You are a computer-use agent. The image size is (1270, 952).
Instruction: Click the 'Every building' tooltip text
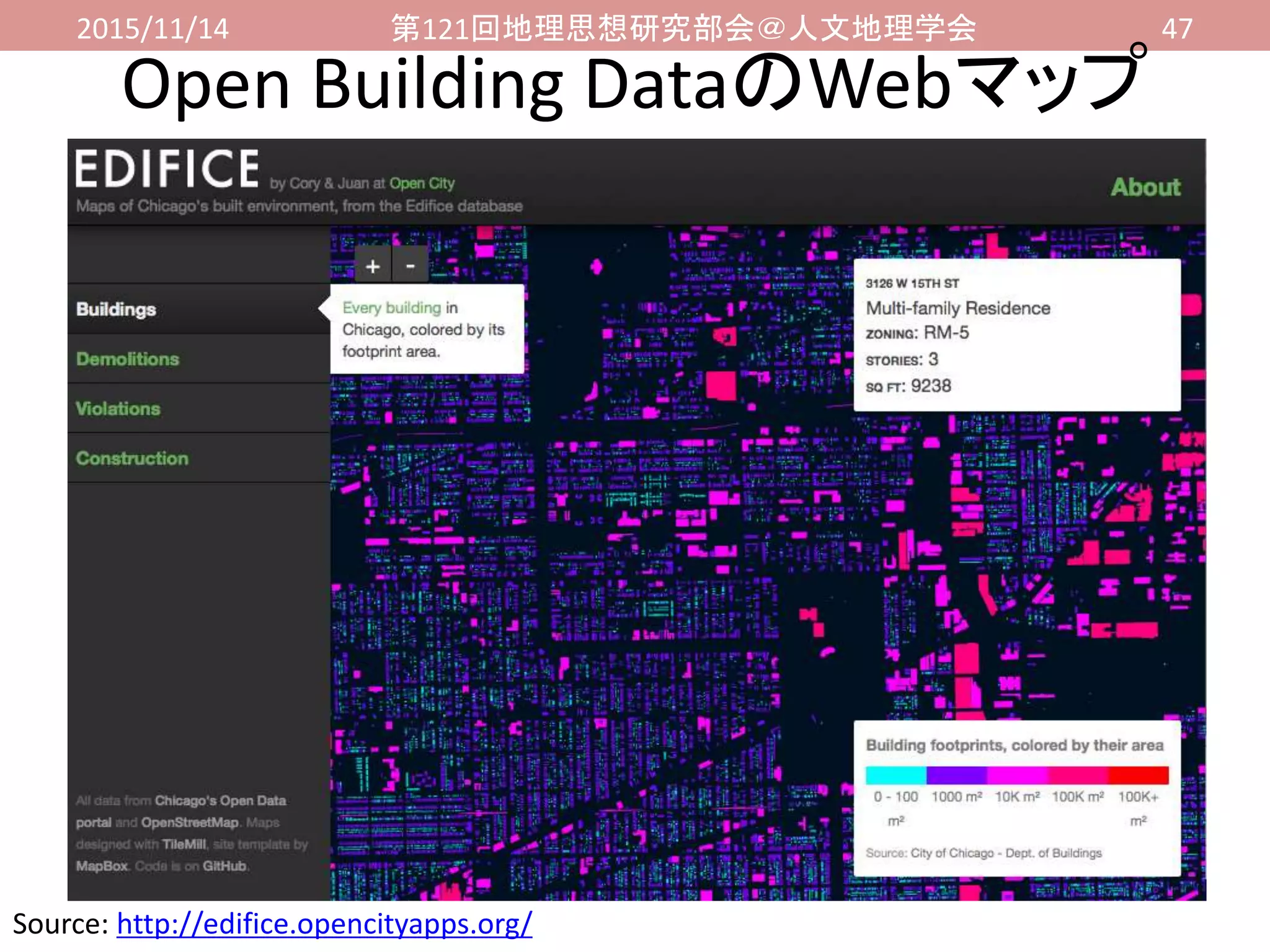391,307
